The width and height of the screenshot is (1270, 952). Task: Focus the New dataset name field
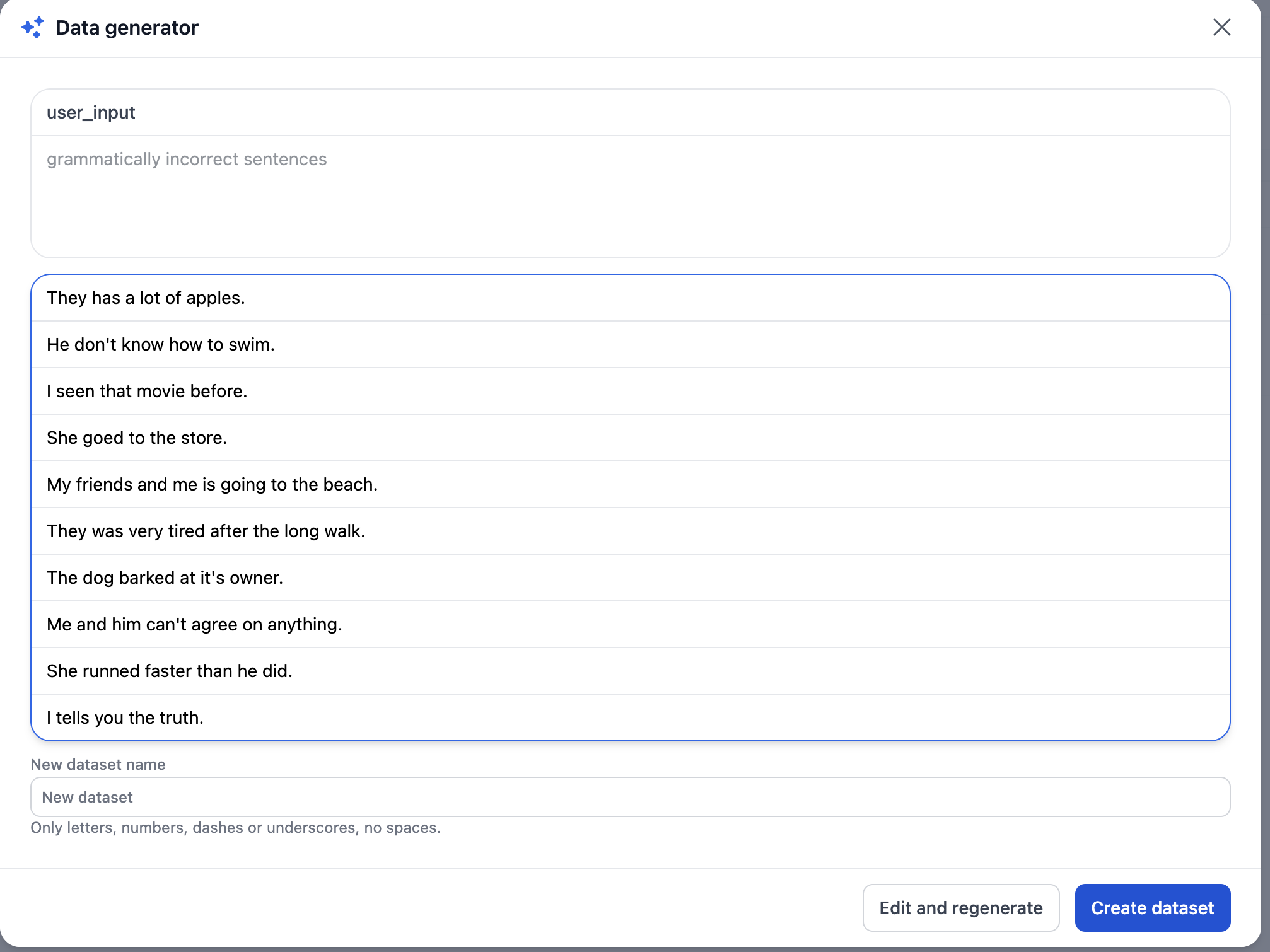point(629,797)
